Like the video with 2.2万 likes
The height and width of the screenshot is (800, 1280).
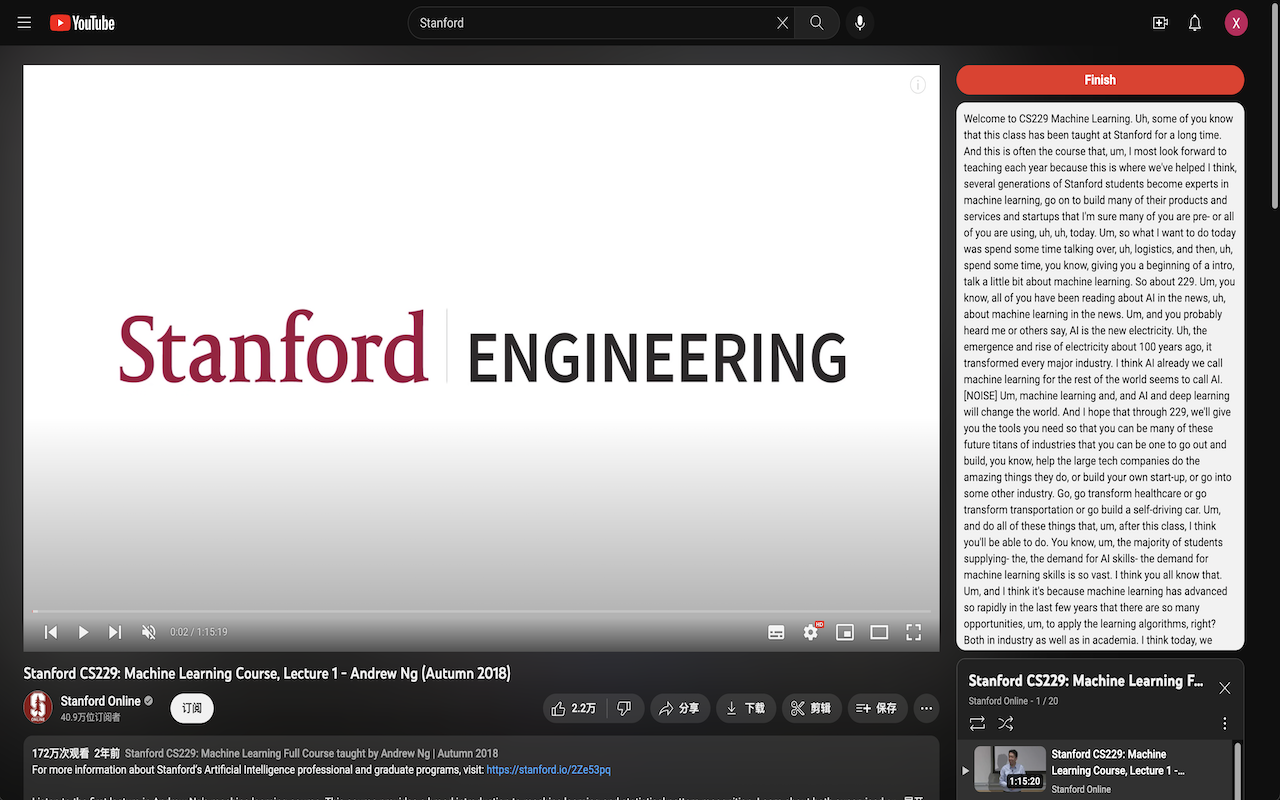(574, 708)
